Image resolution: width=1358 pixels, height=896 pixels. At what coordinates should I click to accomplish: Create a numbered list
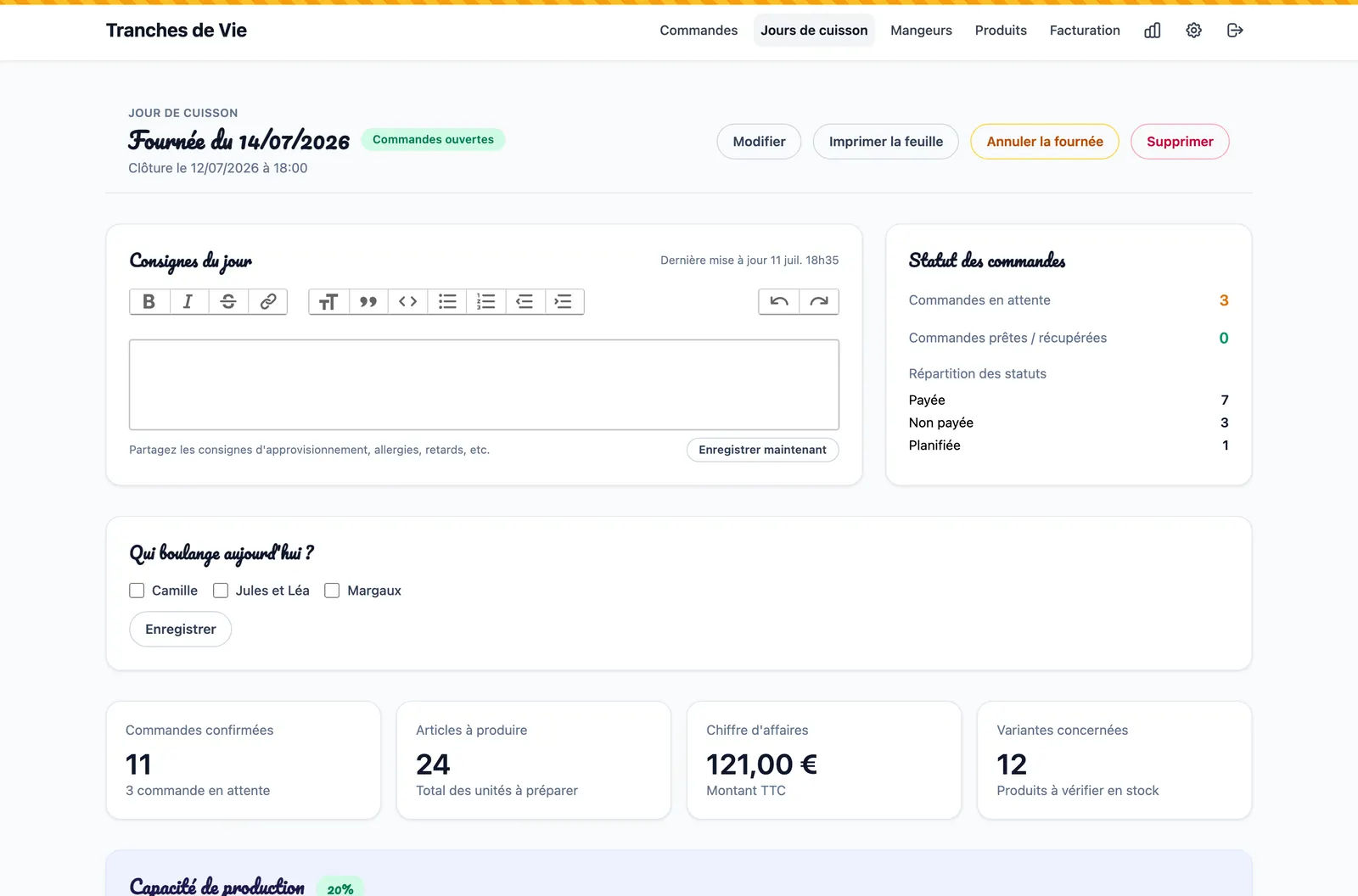pyautogui.click(x=486, y=301)
